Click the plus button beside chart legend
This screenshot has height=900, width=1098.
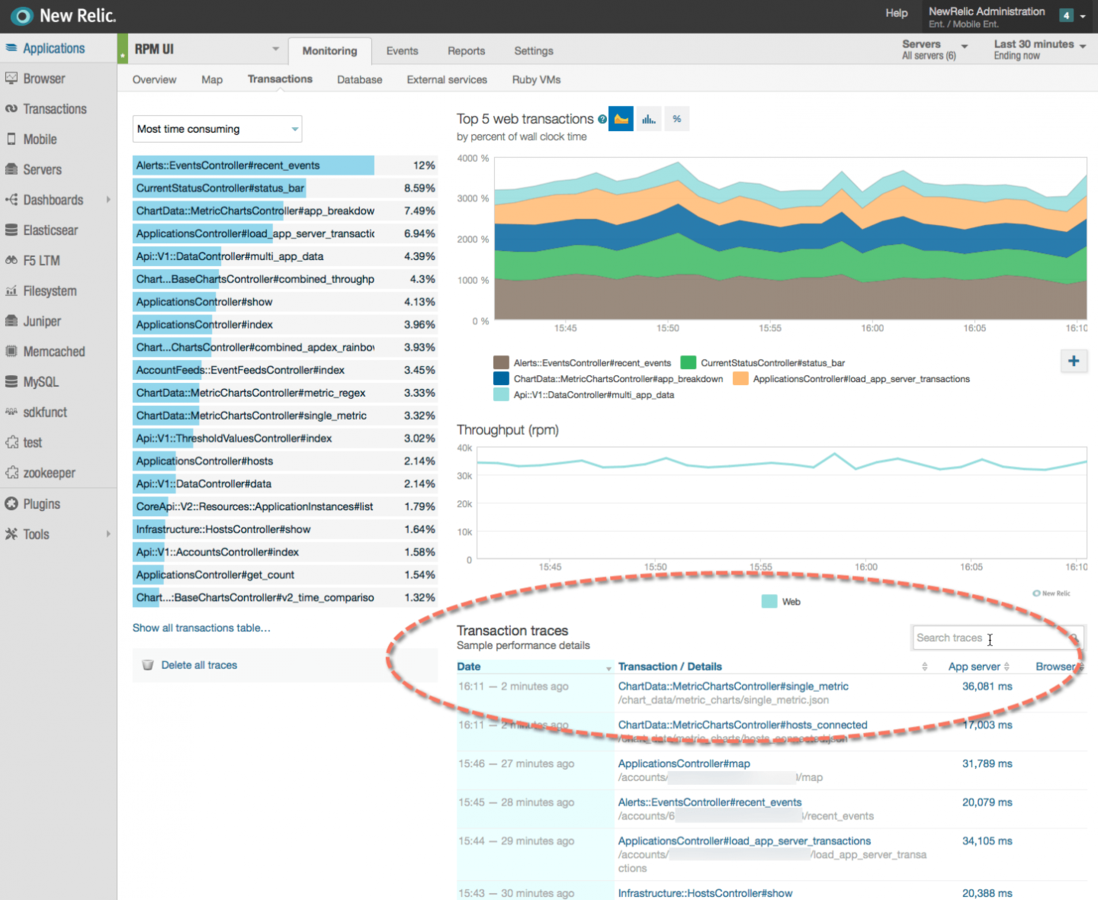pos(1073,361)
